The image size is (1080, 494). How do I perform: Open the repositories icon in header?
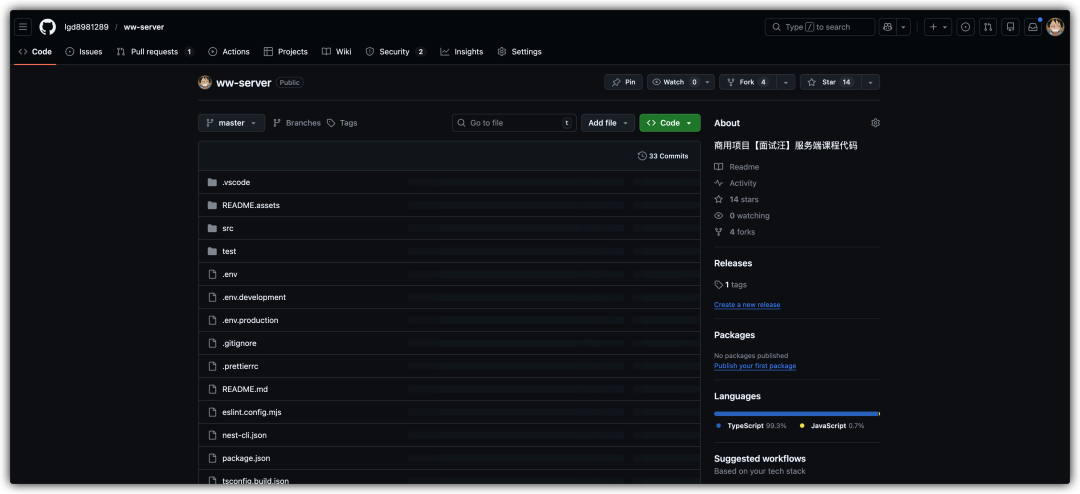click(x=1010, y=27)
